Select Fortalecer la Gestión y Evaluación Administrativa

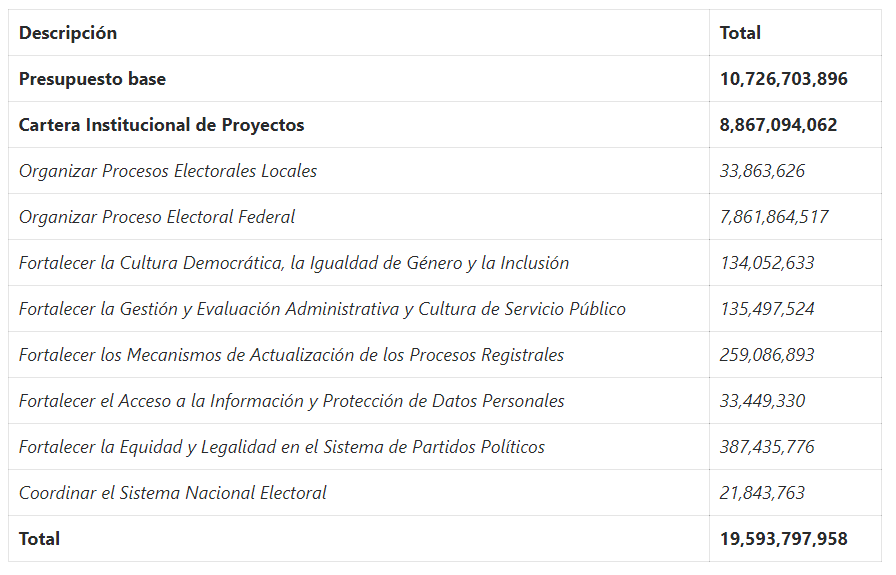coord(322,309)
